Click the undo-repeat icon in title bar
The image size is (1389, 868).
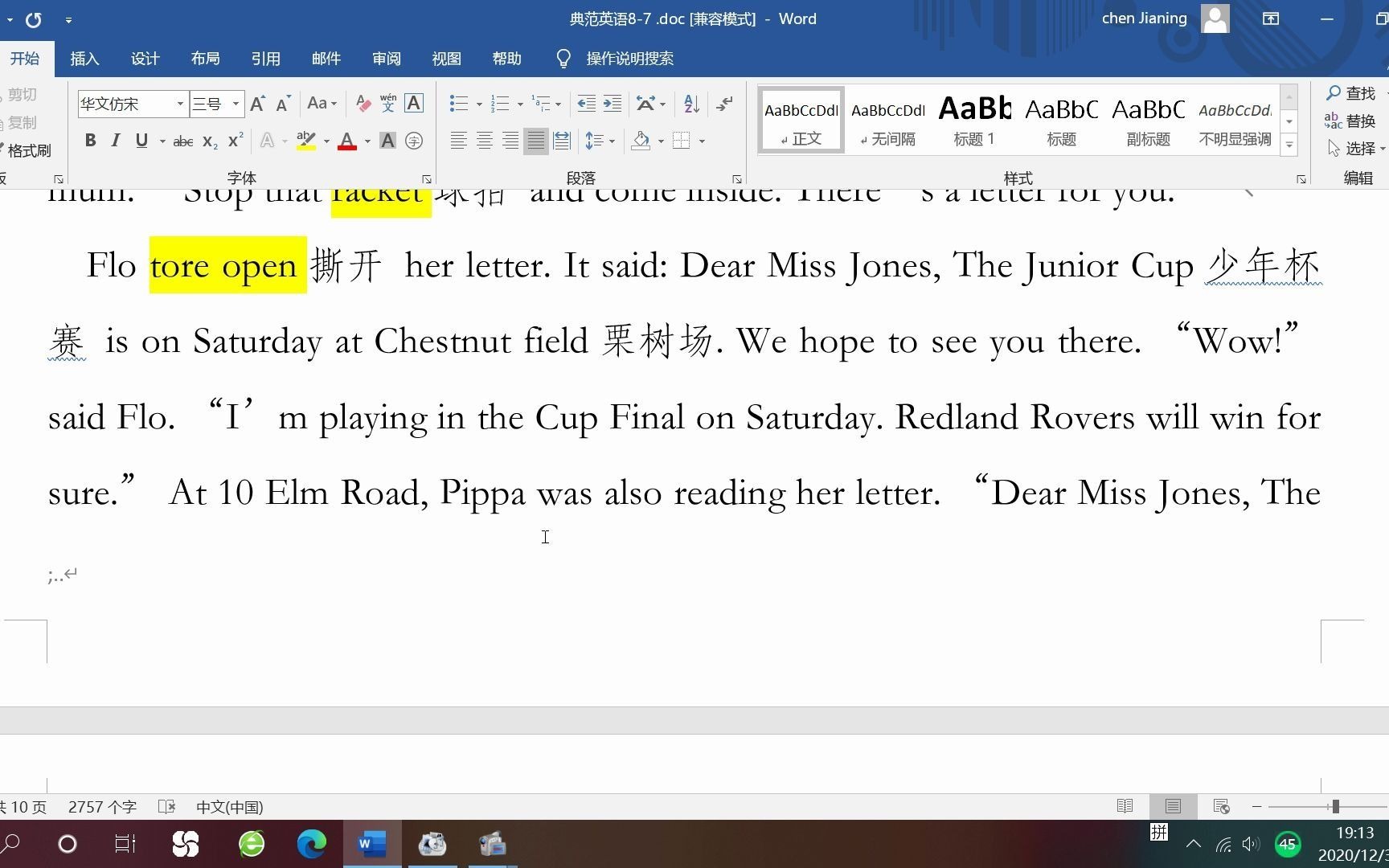(33, 19)
